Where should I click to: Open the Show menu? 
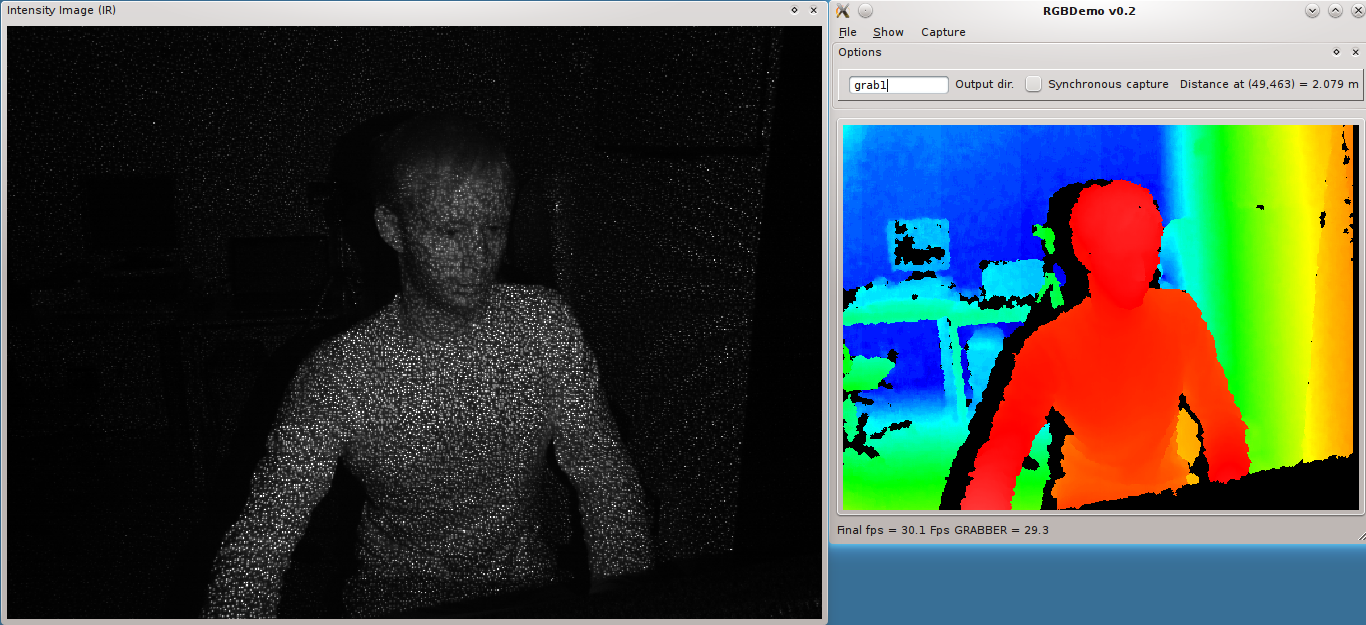click(888, 32)
